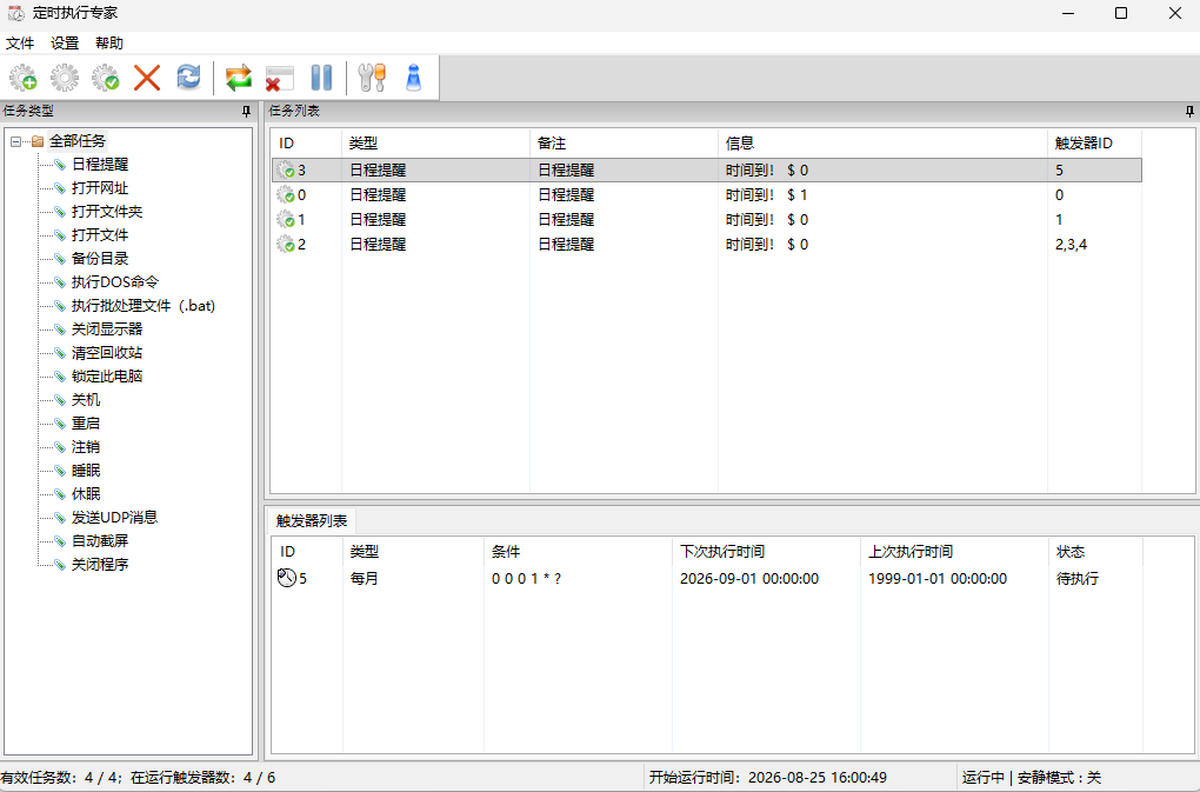Image resolution: width=1200 pixels, height=792 pixels.
Task: Click the 信息 column header in task list
Action: point(883,143)
